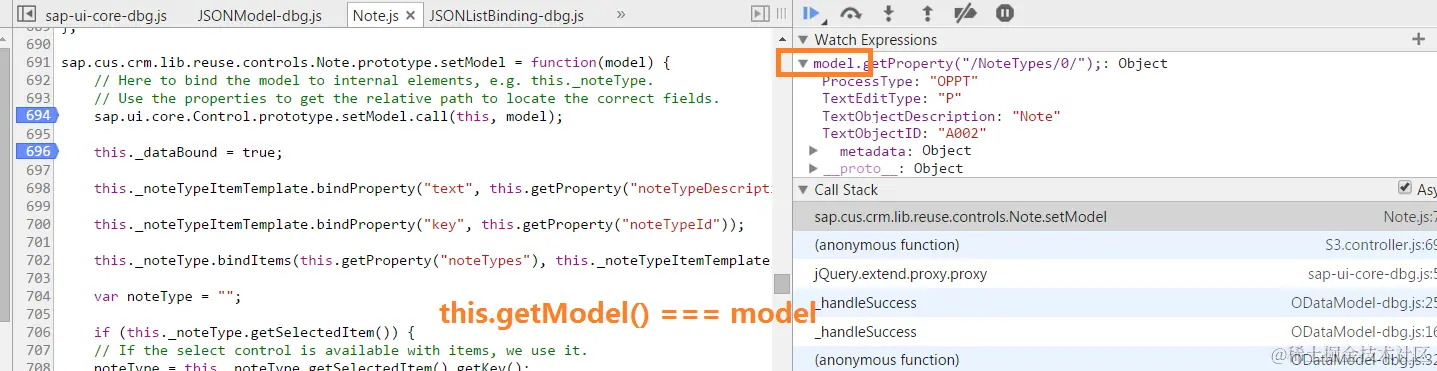This screenshot has height=371, width=1437.
Task: Set a breakpoint on line number 700
Action: click(x=38, y=224)
